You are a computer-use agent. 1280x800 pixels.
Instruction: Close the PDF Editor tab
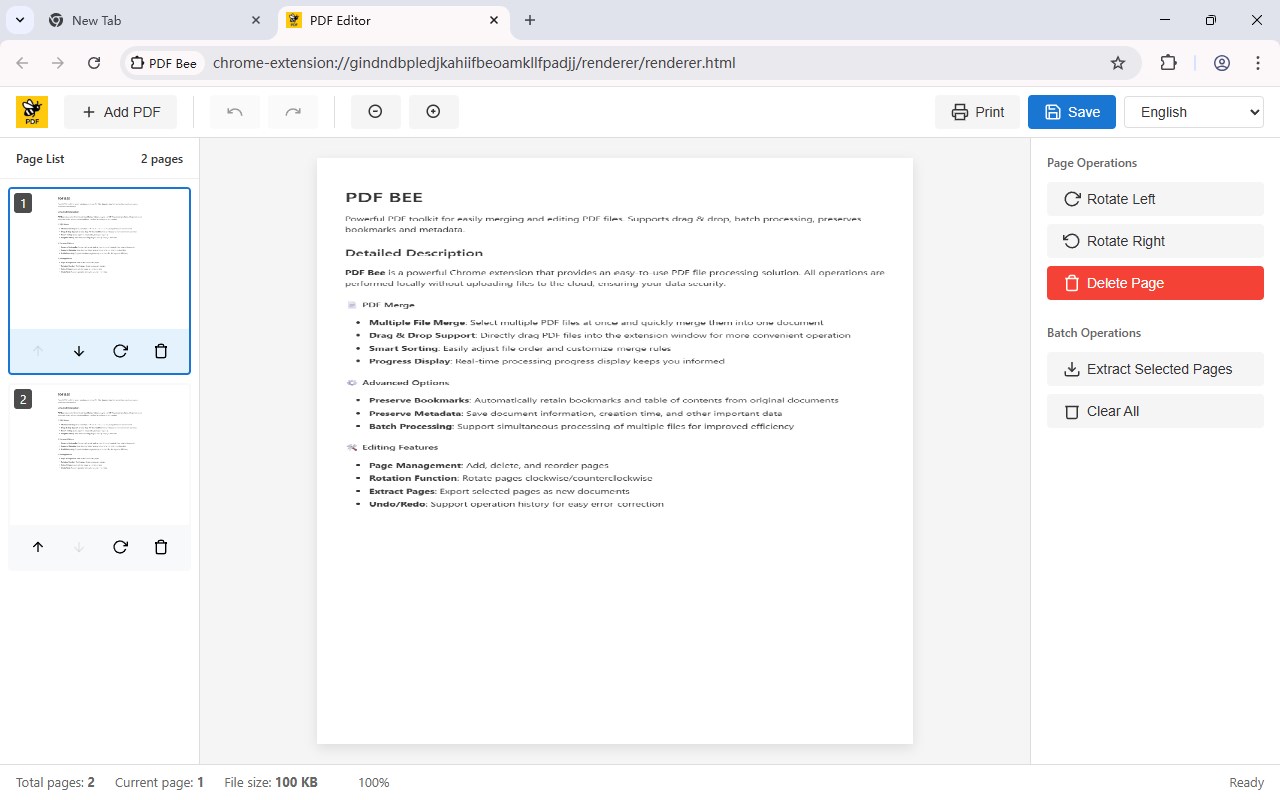coord(494,20)
